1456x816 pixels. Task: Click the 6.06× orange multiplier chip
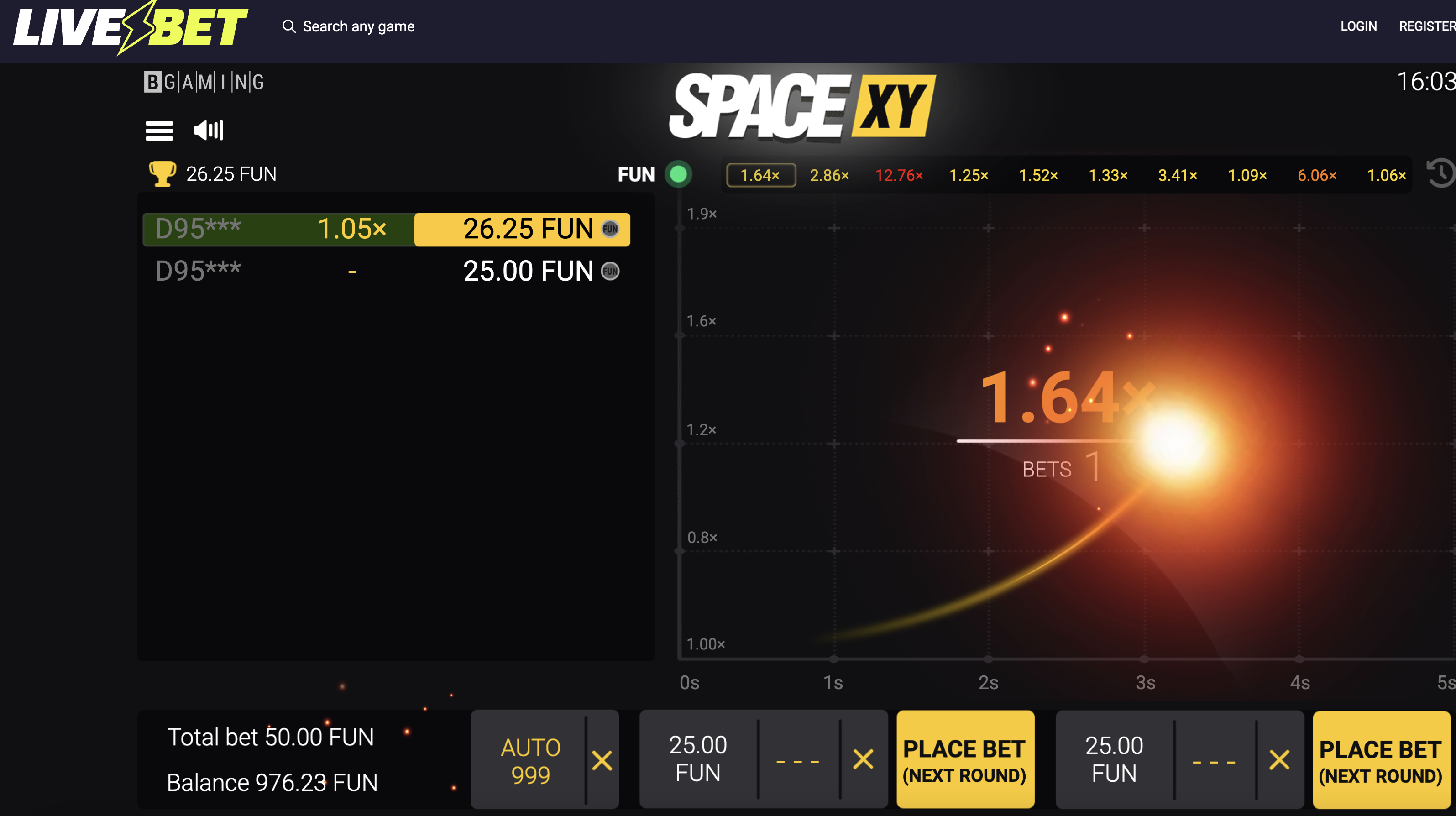coord(1316,175)
